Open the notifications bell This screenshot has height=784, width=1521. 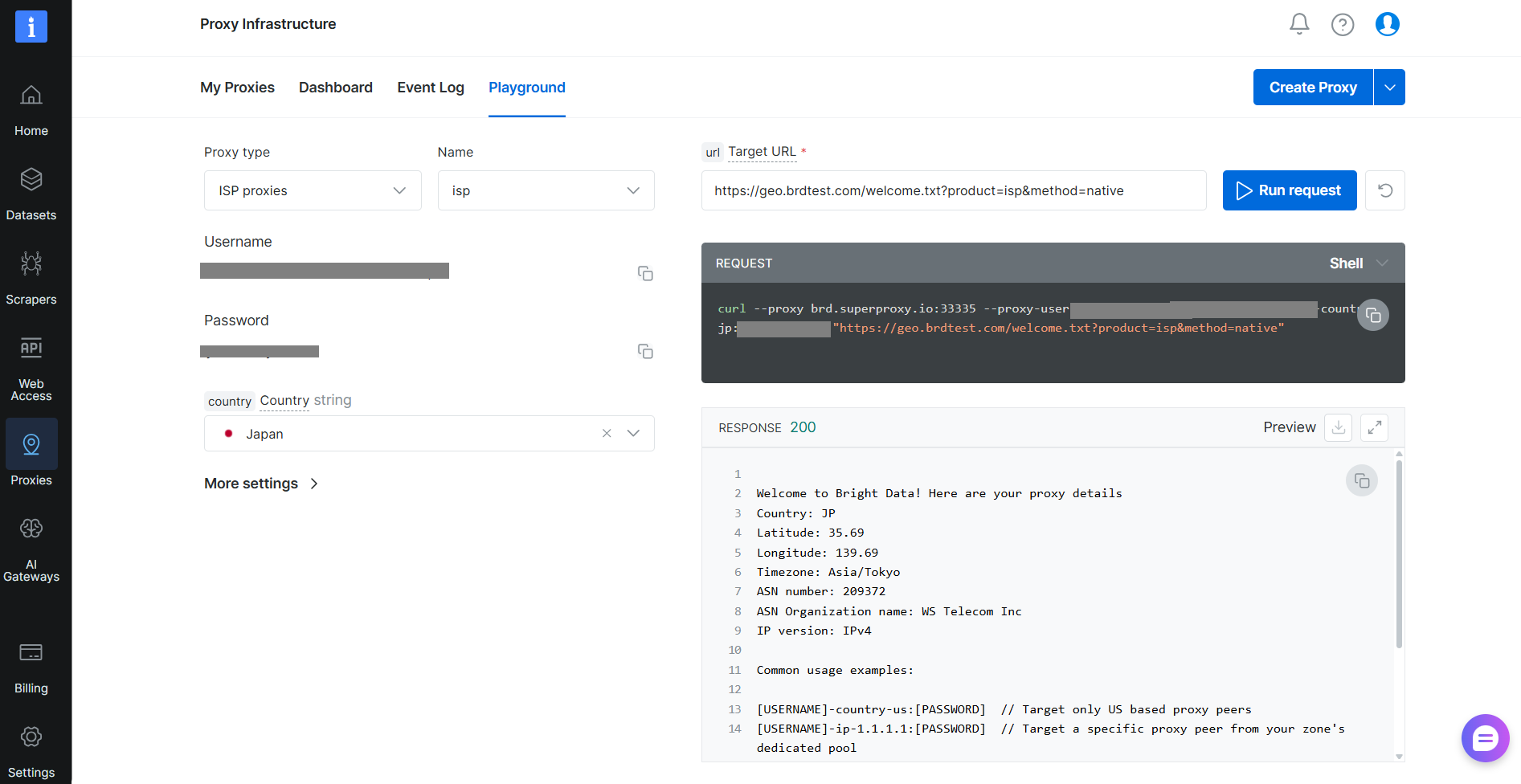tap(1299, 24)
